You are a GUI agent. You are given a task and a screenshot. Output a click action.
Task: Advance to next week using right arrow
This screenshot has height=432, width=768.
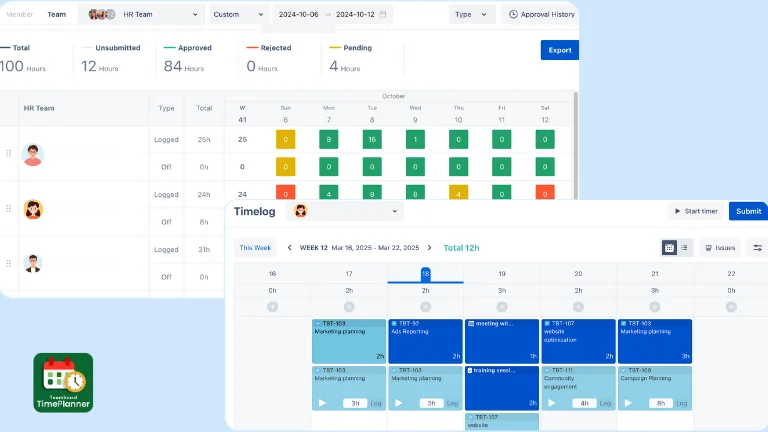[x=430, y=248]
